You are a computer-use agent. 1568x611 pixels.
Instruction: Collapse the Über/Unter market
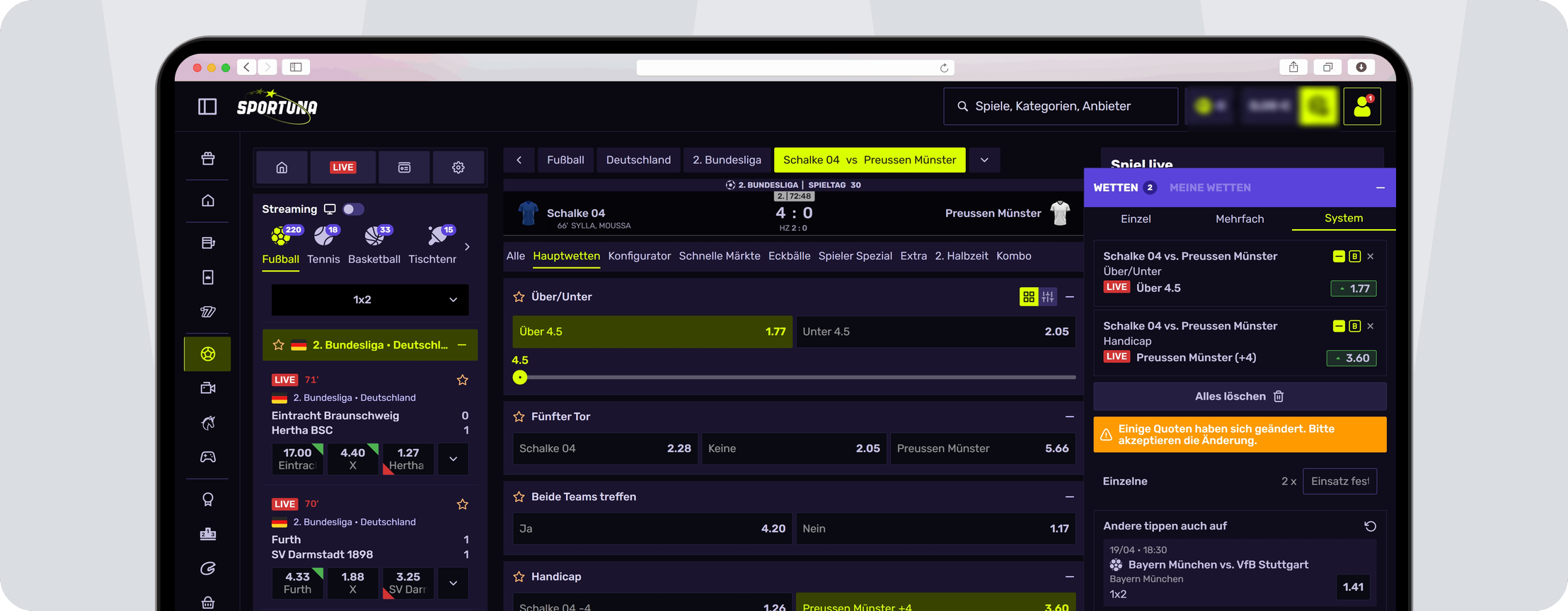pyautogui.click(x=1070, y=297)
